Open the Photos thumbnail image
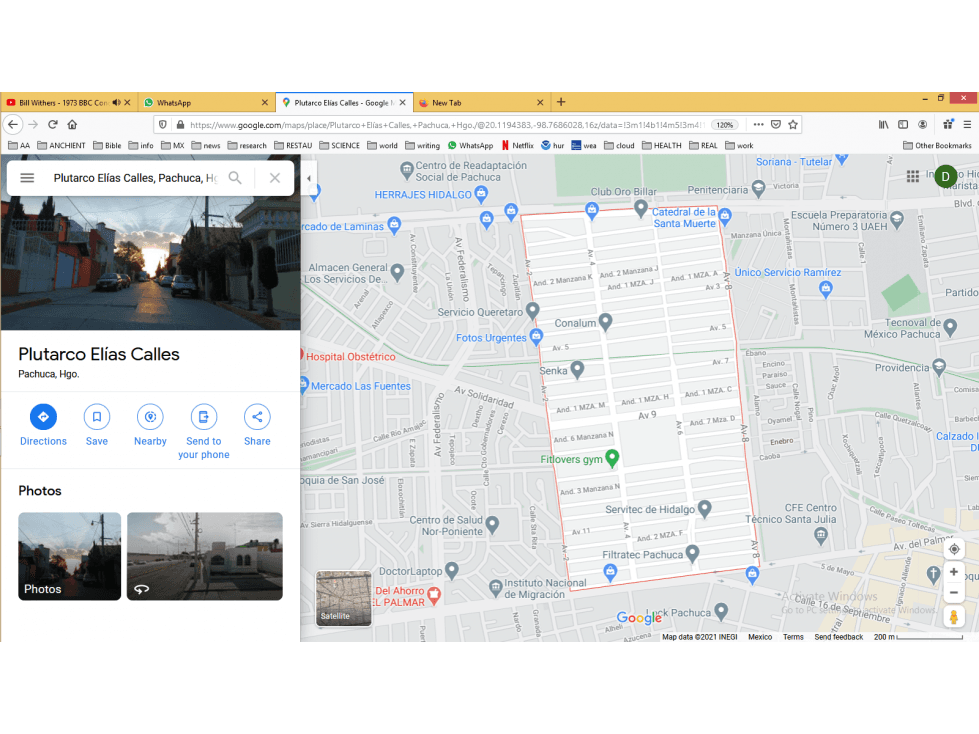Image resolution: width=979 pixels, height=734 pixels. tap(69, 556)
